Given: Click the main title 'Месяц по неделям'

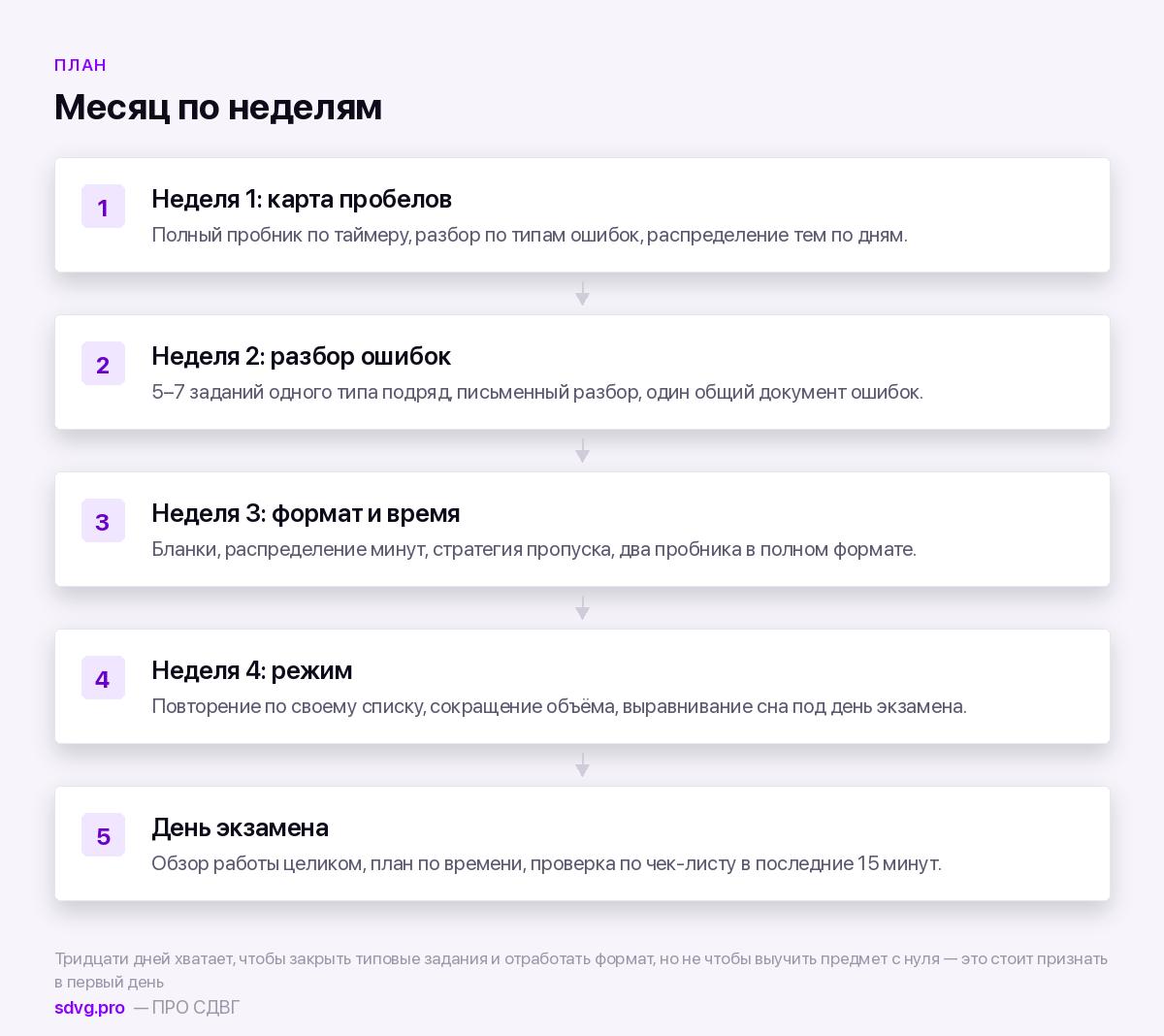Looking at the screenshot, I should pos(218,107).
